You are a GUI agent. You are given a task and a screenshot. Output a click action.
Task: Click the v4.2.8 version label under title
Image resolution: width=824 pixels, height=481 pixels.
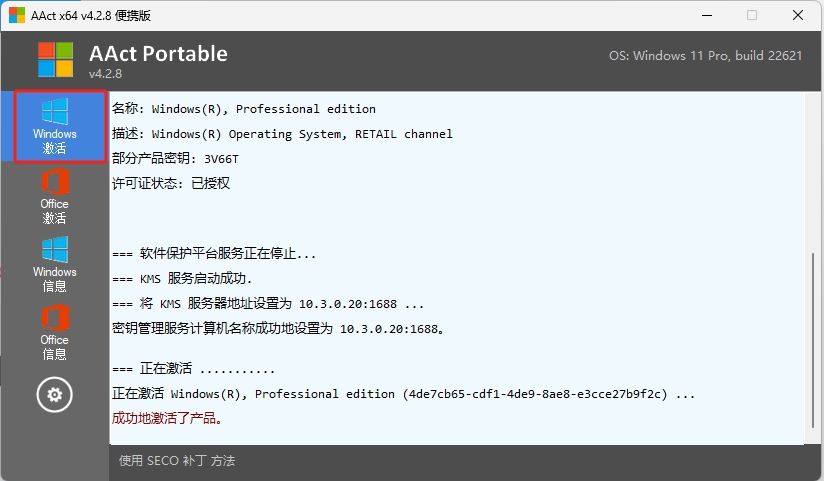105,74
